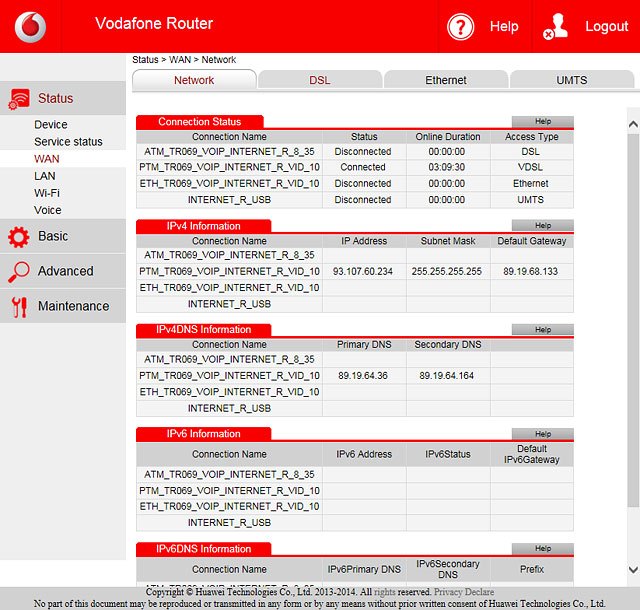Click IP address '93.107.60.234'
The width and height of the screenshot is (640, 610).
tap(363, 272)
